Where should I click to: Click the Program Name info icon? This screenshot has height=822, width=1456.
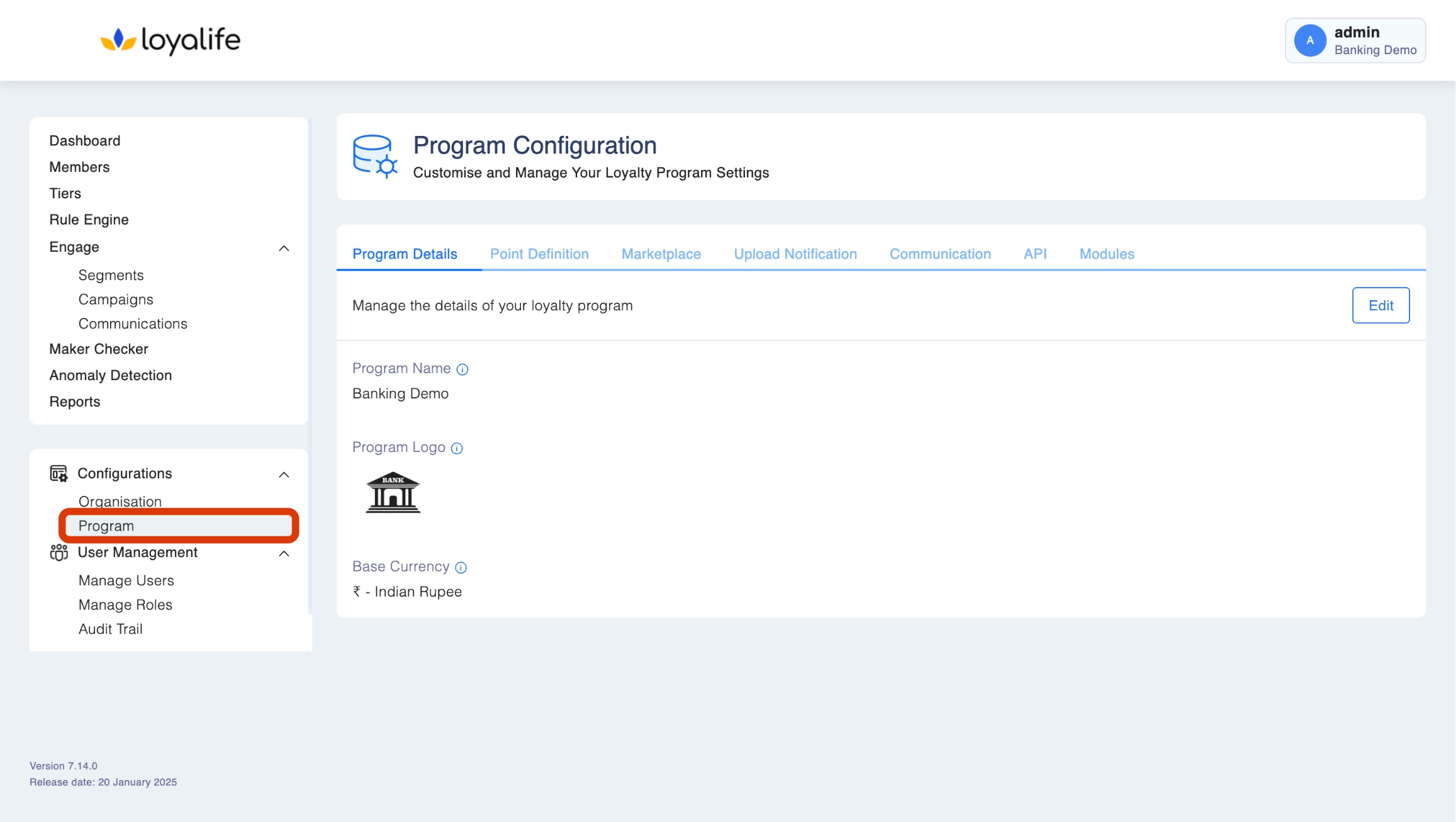[x=462, y=369]
